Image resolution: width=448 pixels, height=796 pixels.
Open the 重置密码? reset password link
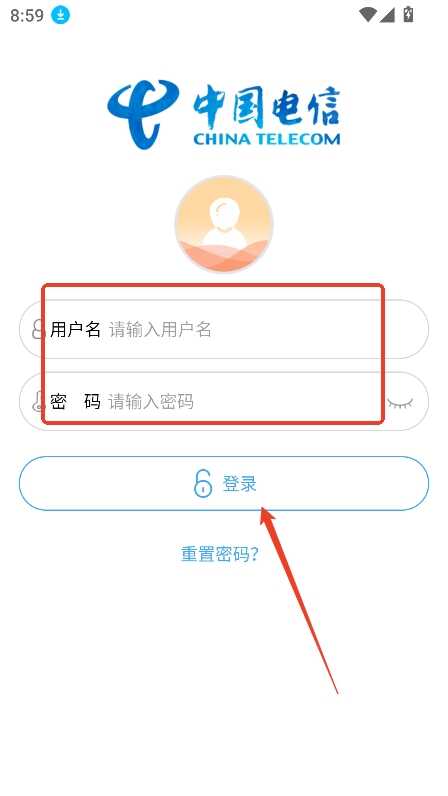tap(220, 553)
